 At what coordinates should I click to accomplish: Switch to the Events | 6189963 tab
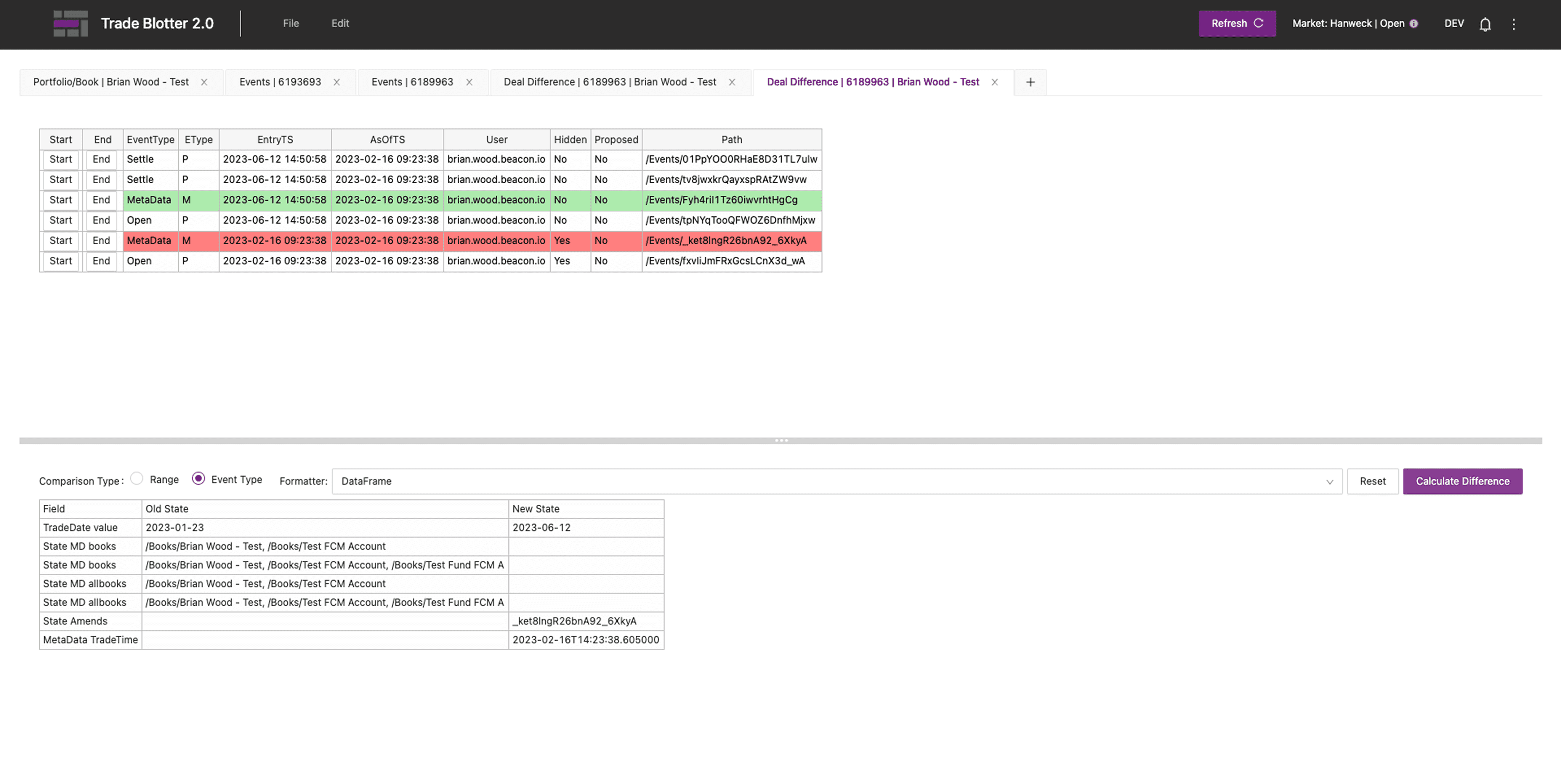pyautogui.click(x=412, y=82)
